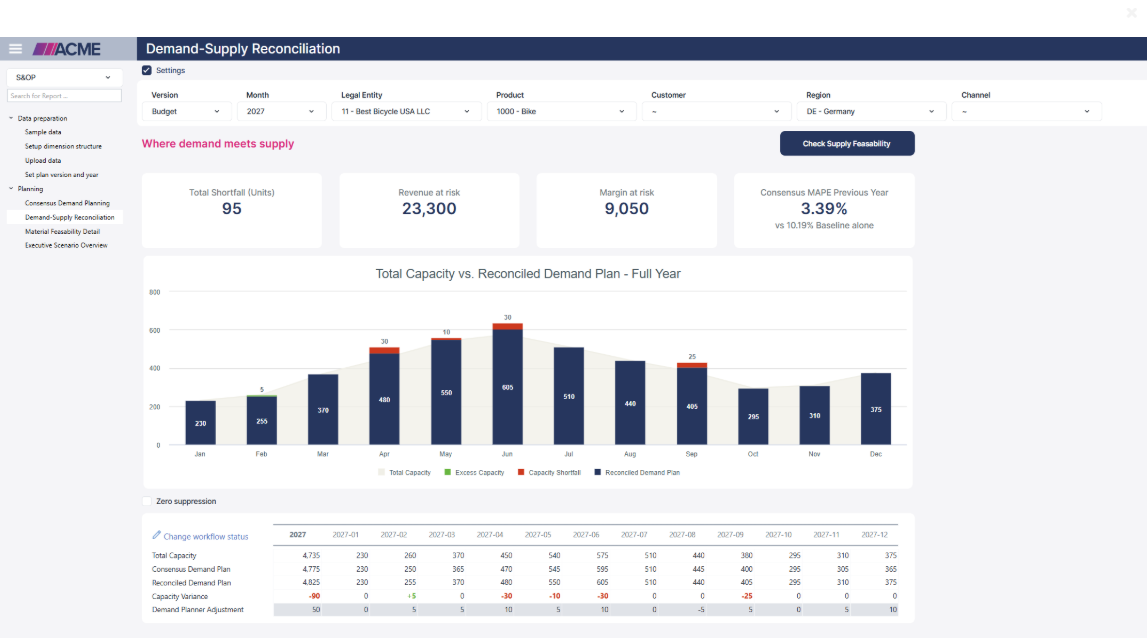Open the Version dropdown showing Budget
This screenshot has width=1147, height=638.
point(186,111)
